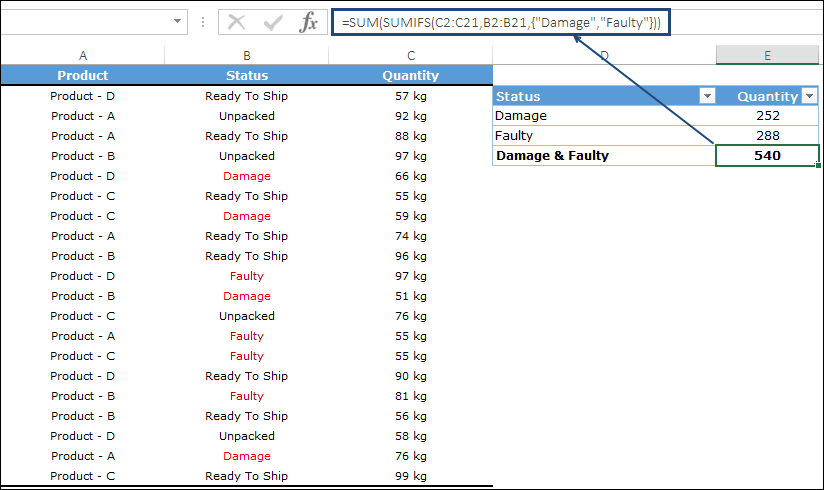
Task: Open the Status column filter dropdown
Action: tap(707, 96)
